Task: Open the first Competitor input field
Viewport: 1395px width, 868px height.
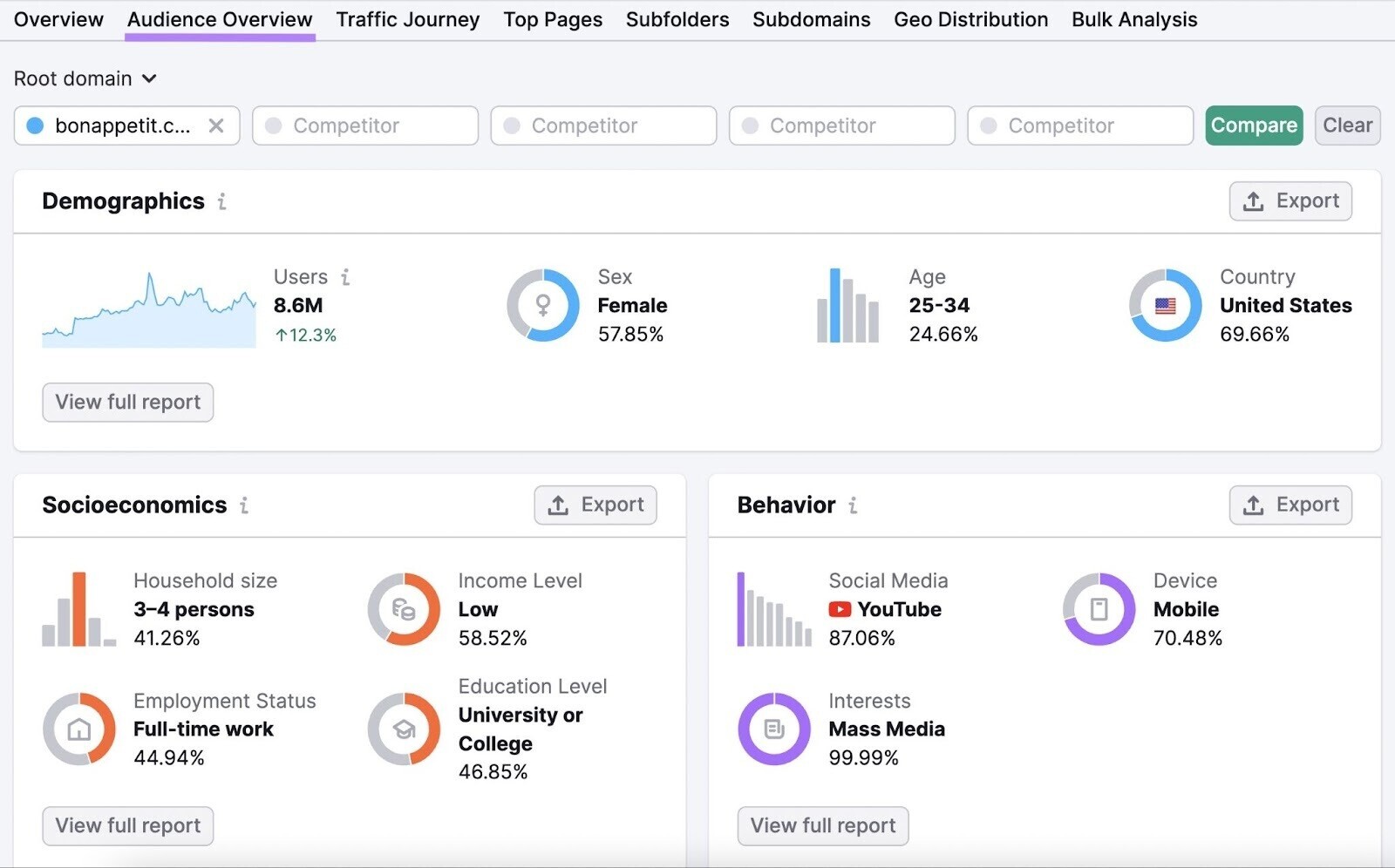Action: click(364, 125)
